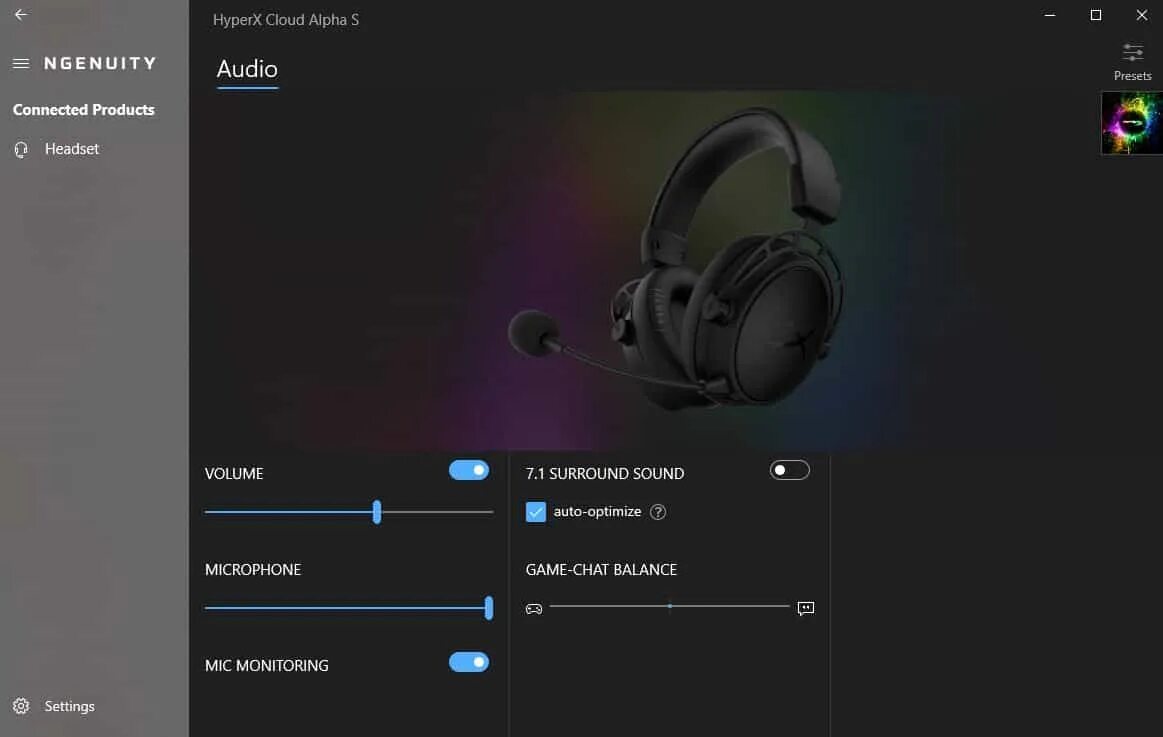Open the Settings link in the sidebar

(70, 707)
